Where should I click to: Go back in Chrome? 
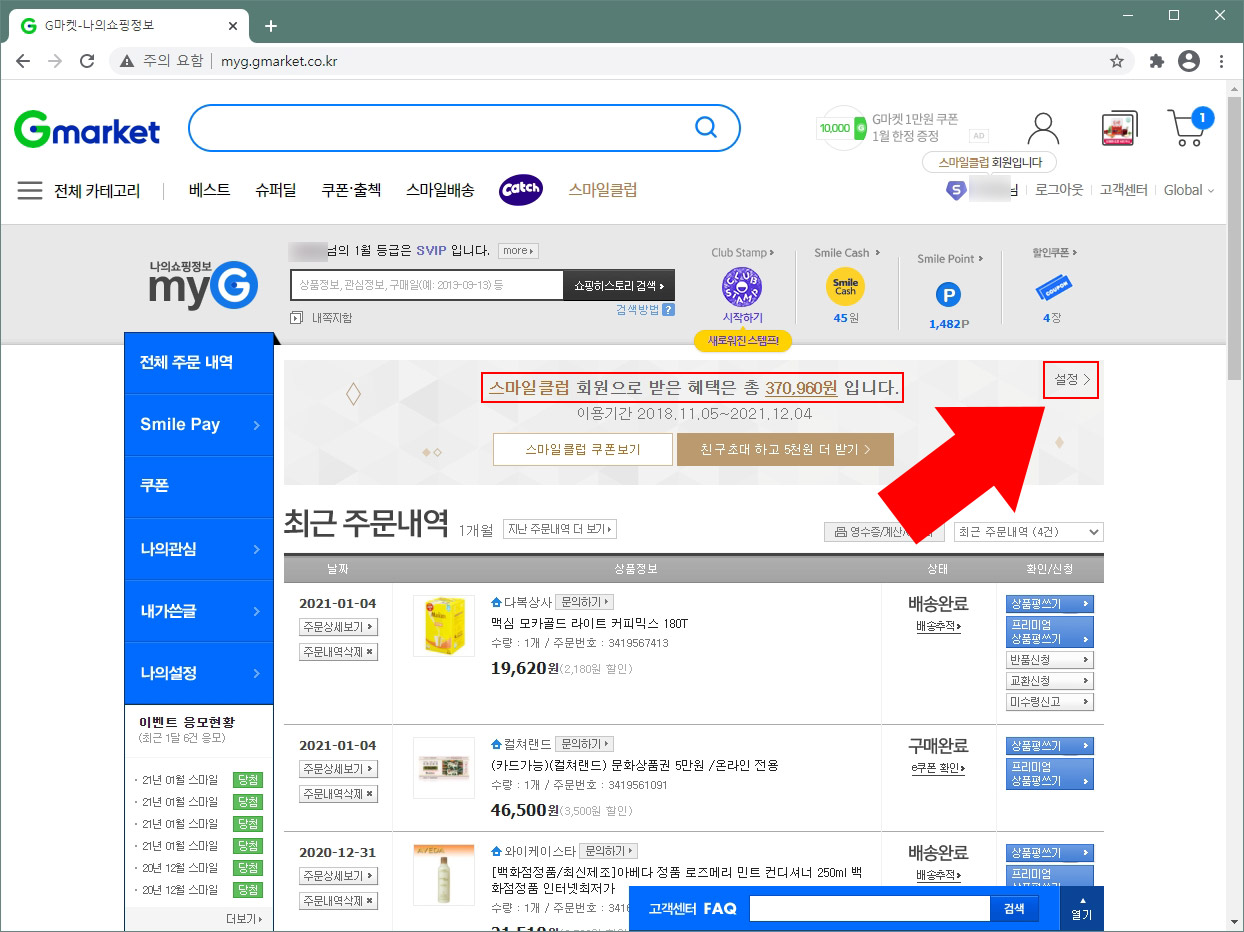coord(23,61)
